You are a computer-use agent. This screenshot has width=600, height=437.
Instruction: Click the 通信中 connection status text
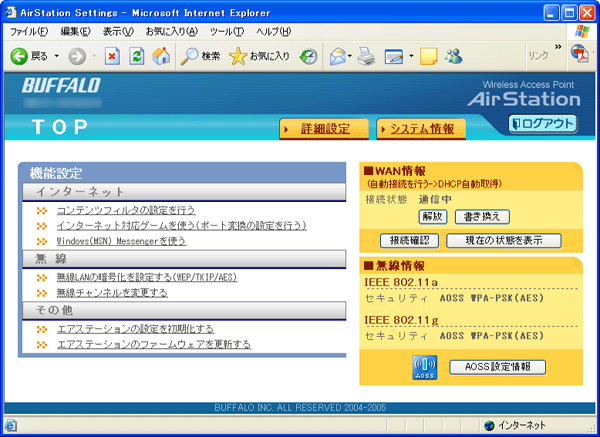point(435,199)
